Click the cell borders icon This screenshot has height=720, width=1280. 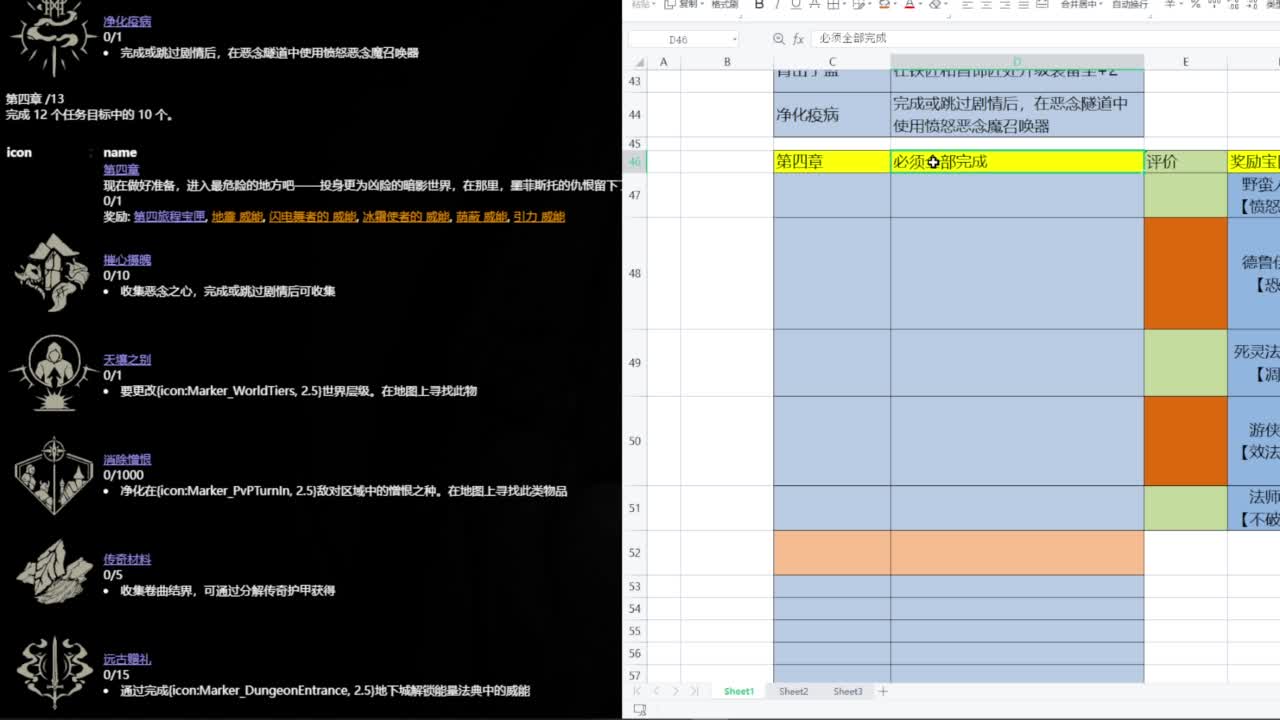click(x=832, y=4)
